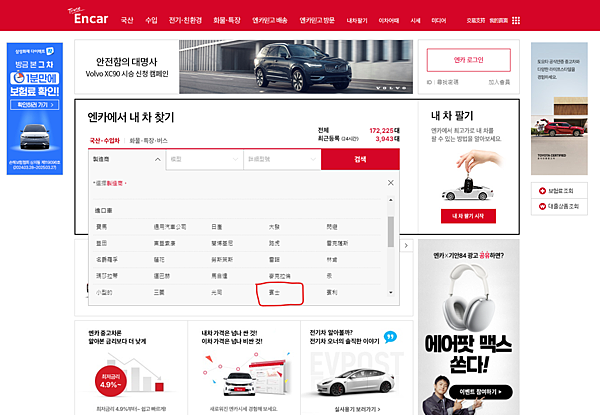The width and height of the screenshot is (600, 415).
Task: Click the 보험료 조회 red icon link
Action: pos(559,190)
